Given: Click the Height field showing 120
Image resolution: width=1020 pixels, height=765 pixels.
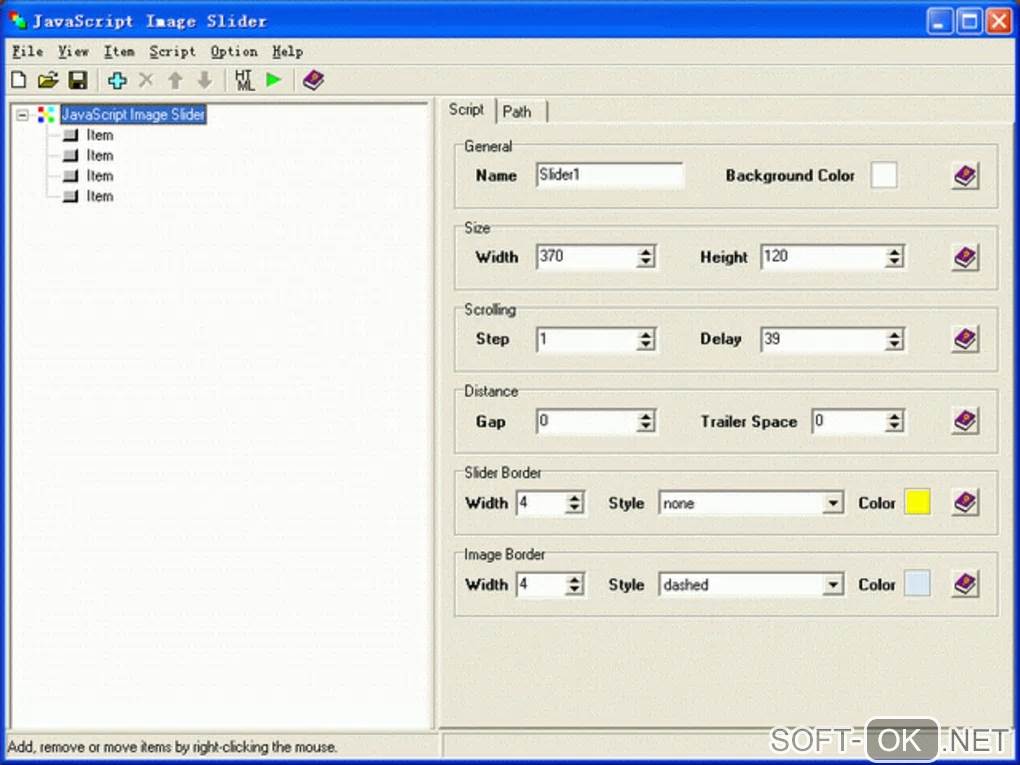Looking at the screenshot, I should click(823, 257).
